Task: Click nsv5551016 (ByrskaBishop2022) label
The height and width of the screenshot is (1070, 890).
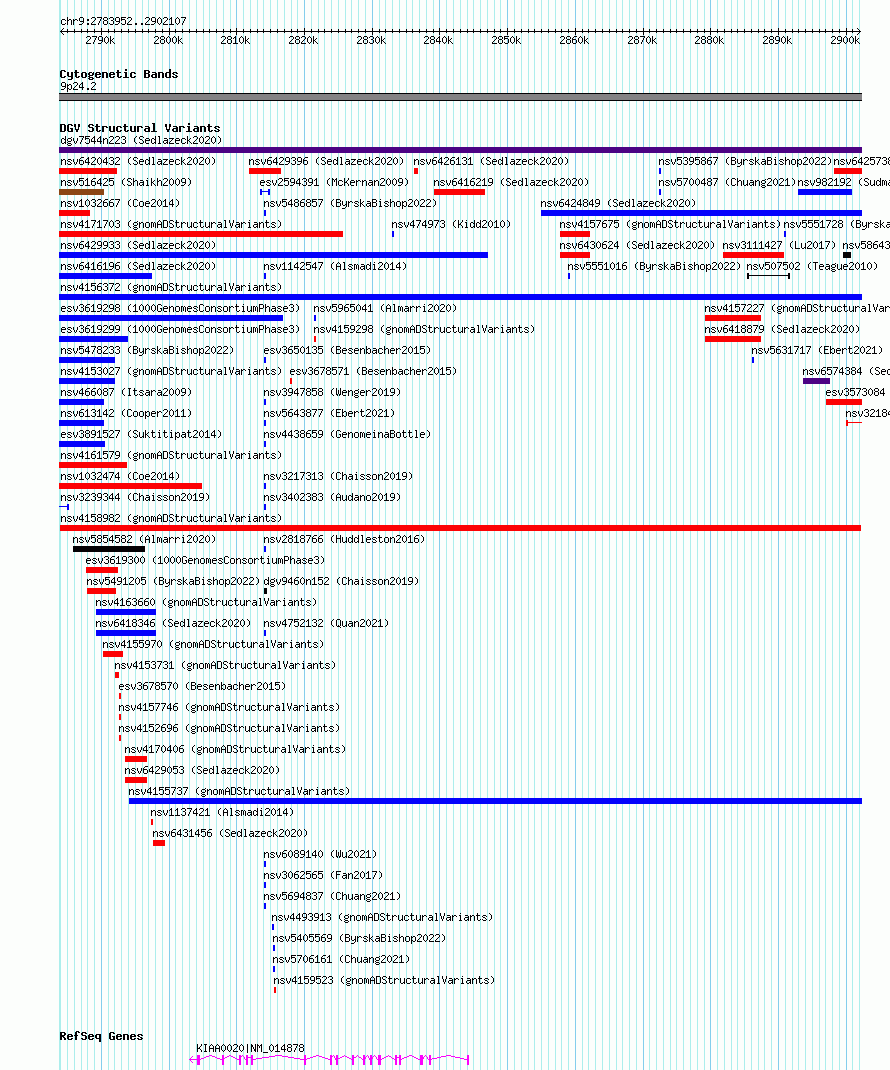Action: click(x=654, y=266)
